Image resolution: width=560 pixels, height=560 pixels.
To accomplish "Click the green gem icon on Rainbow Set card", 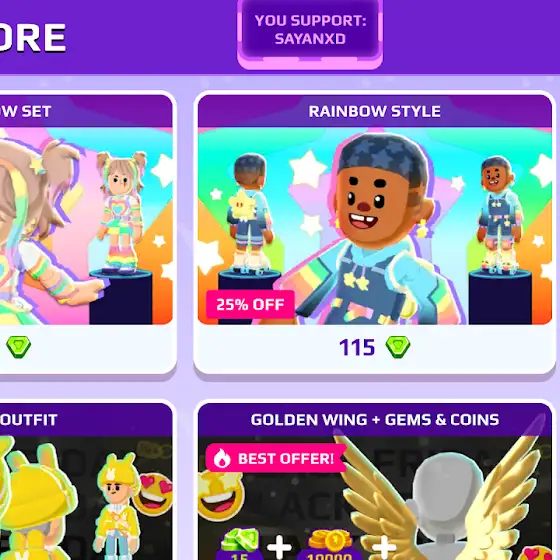I will click(x=19, y=347).
